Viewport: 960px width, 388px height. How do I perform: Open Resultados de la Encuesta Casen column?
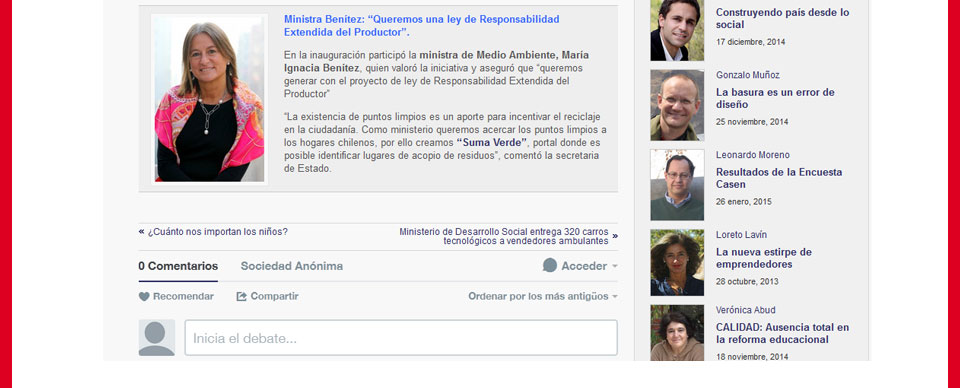click(779, 178)
